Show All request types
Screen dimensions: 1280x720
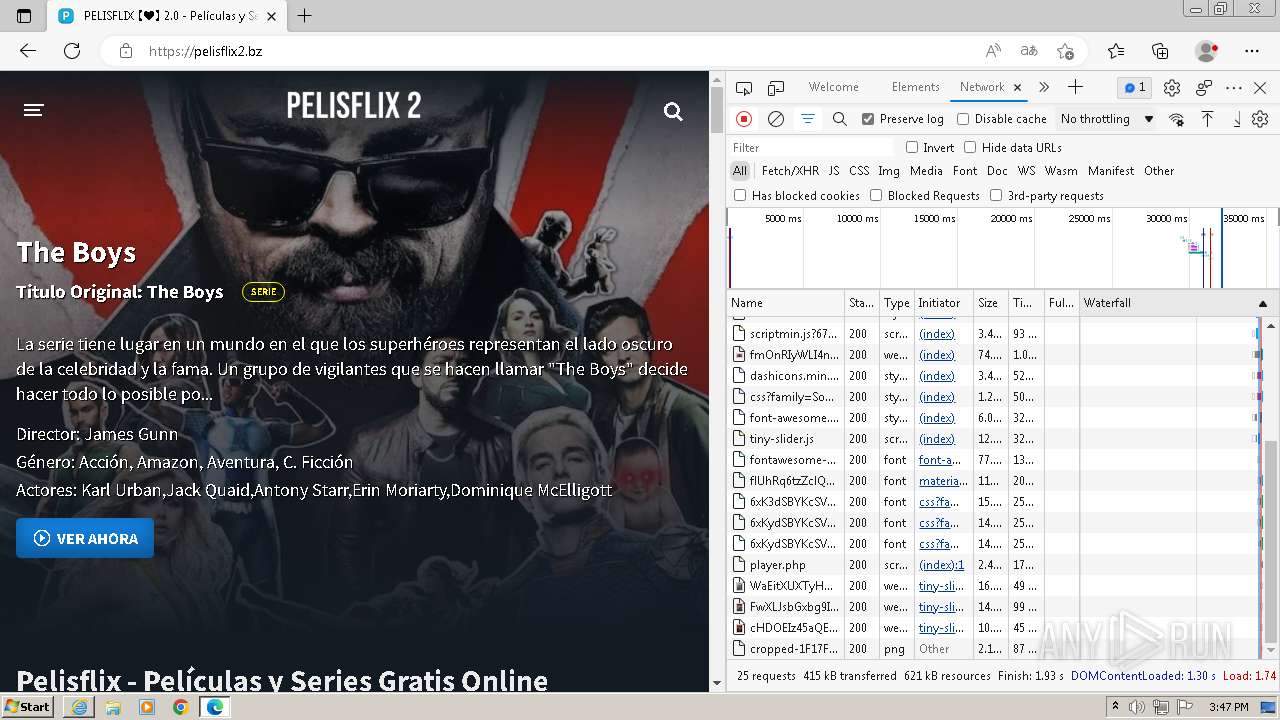pos(740,171)
